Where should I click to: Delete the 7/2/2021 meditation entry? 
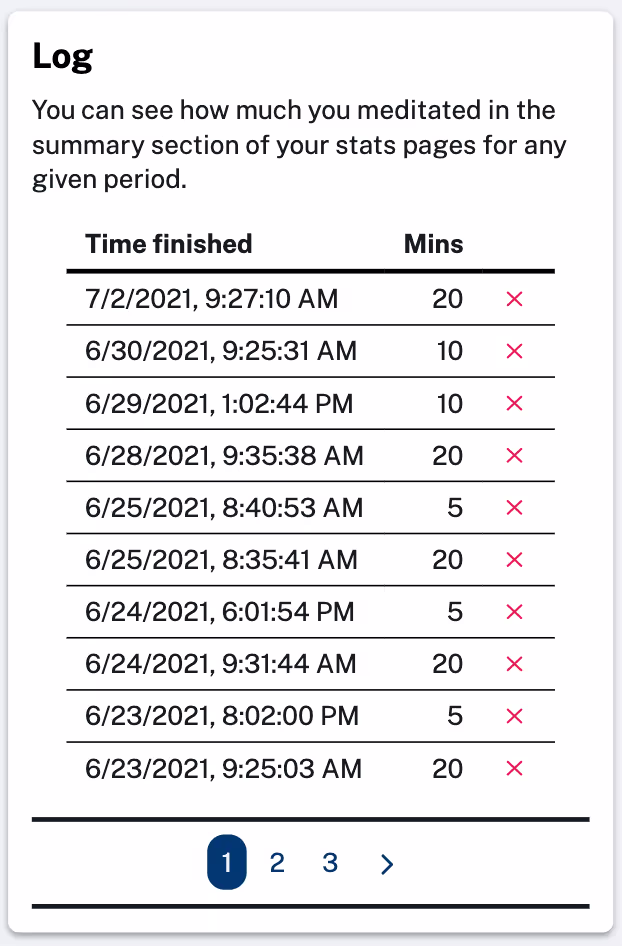click(514, 299)
